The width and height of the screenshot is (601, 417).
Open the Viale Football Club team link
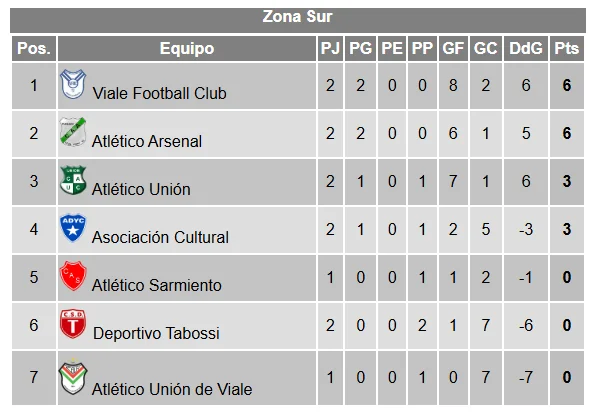click(x=159, y=94)
